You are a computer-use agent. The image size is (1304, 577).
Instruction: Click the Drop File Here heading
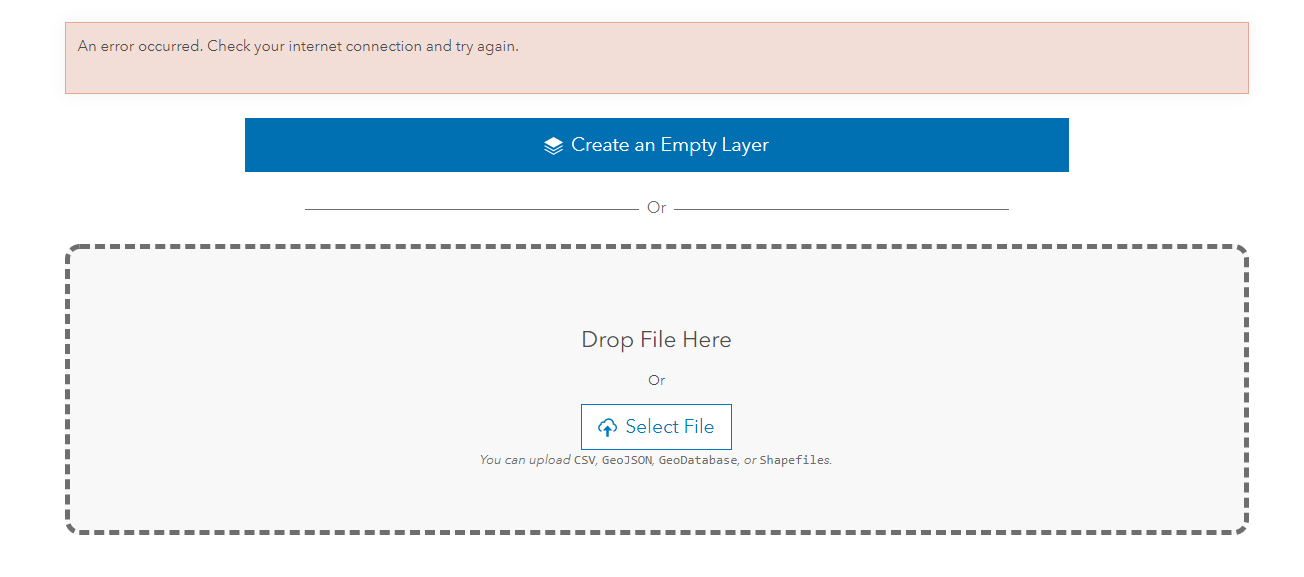[656, 340]
